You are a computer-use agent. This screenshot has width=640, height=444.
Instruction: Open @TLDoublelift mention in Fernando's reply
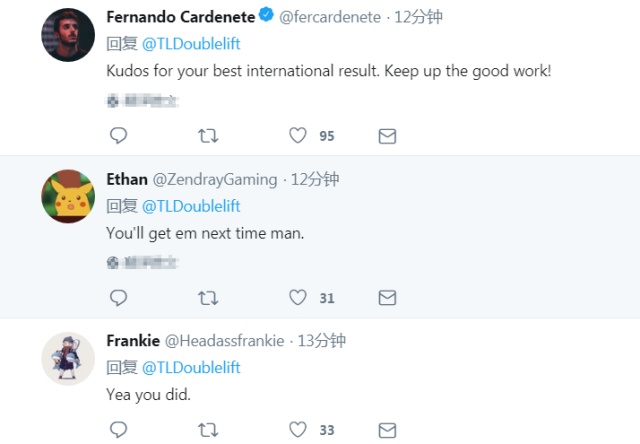coord(191,44)
